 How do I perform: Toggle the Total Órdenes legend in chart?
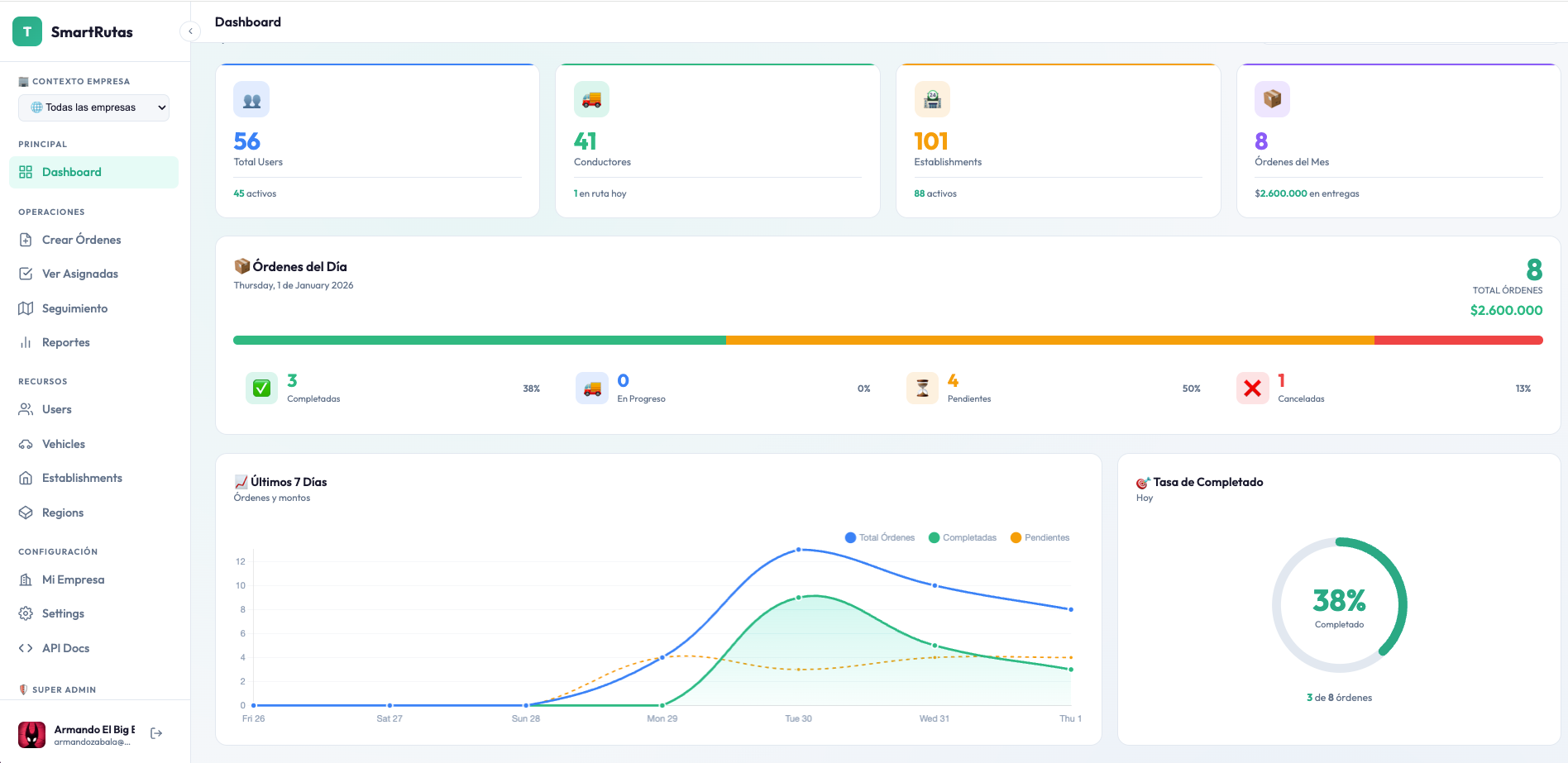879,537
